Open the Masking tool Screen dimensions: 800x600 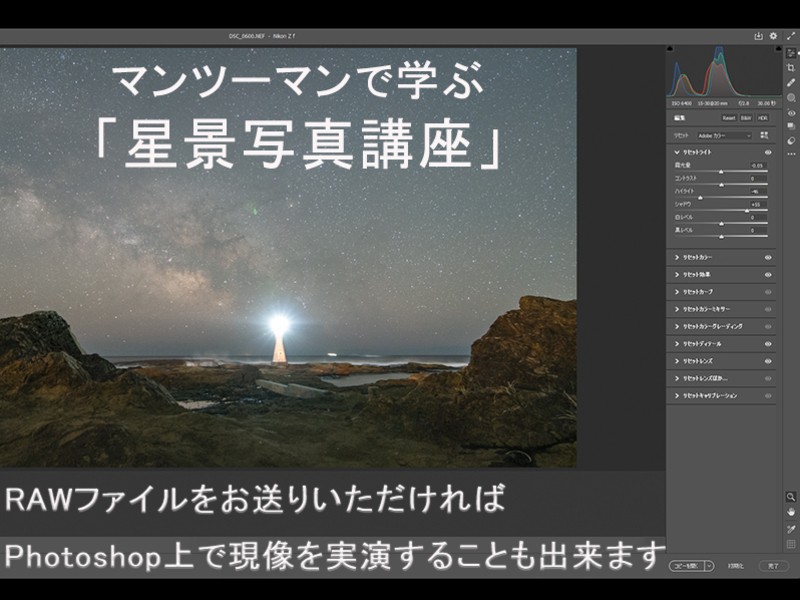791,97
